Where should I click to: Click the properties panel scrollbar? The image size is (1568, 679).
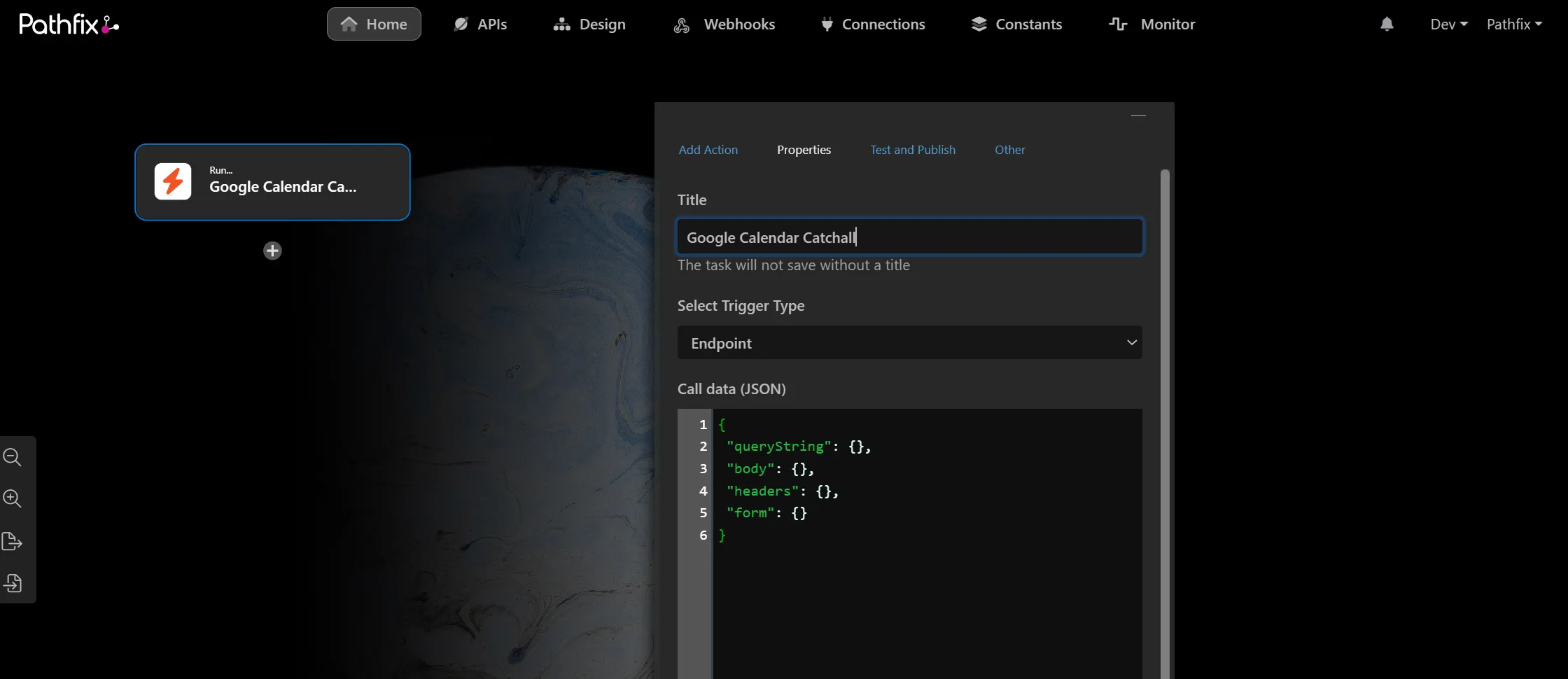(x=1165, y=423)
